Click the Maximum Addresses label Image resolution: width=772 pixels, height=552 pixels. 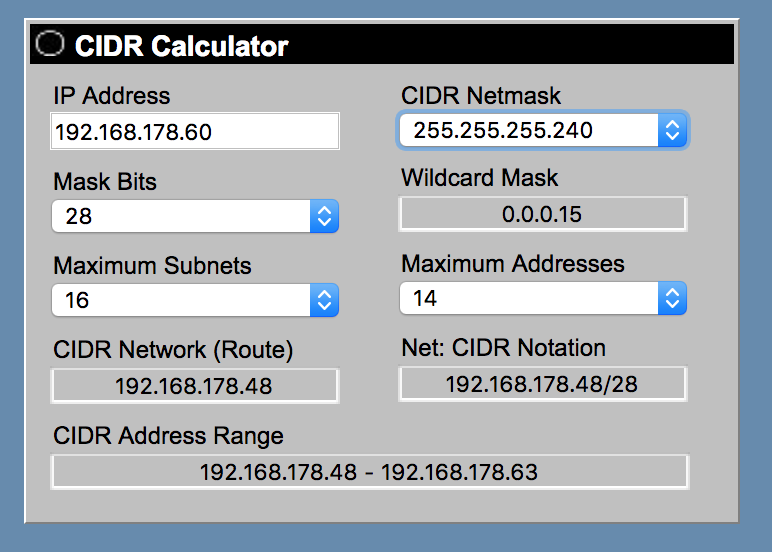pyautogui.click(x=513, y=263)
